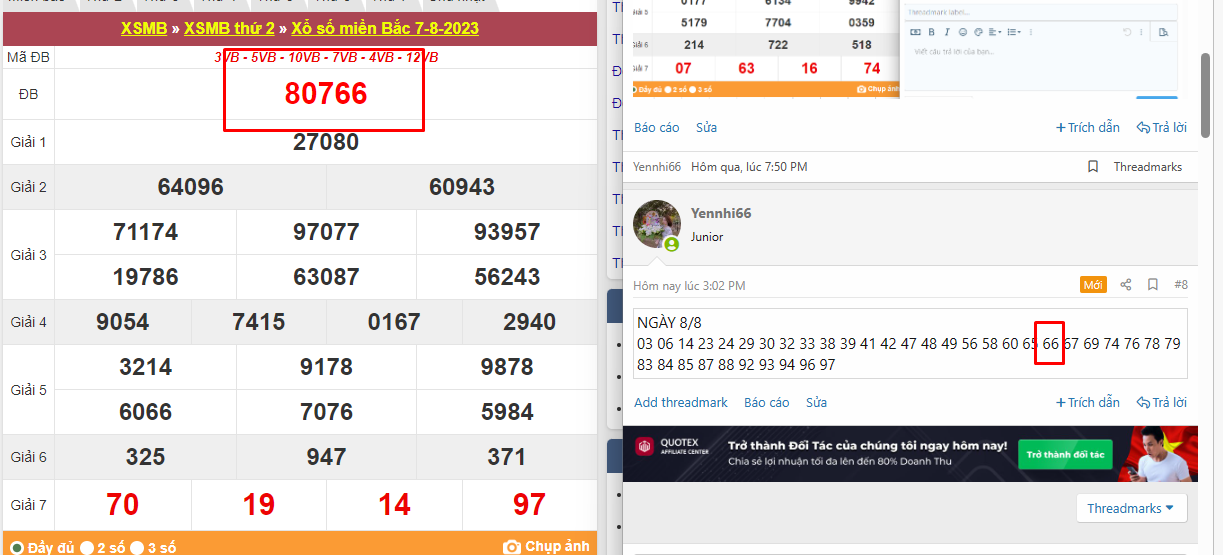Click Giải 4 number 2940

tap(530, 322)
